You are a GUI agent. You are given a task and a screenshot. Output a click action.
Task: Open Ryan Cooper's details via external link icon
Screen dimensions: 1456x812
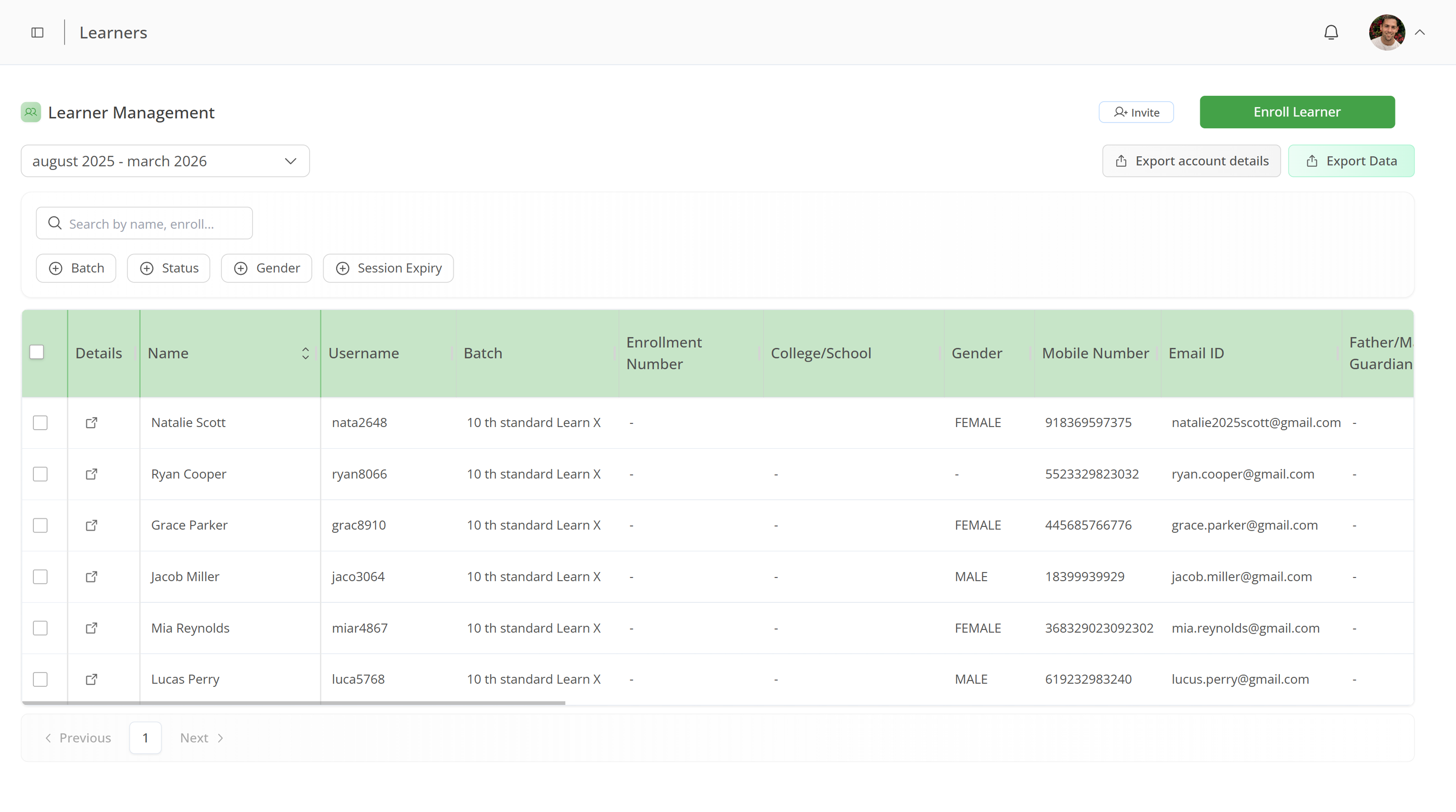pos(92,474)
